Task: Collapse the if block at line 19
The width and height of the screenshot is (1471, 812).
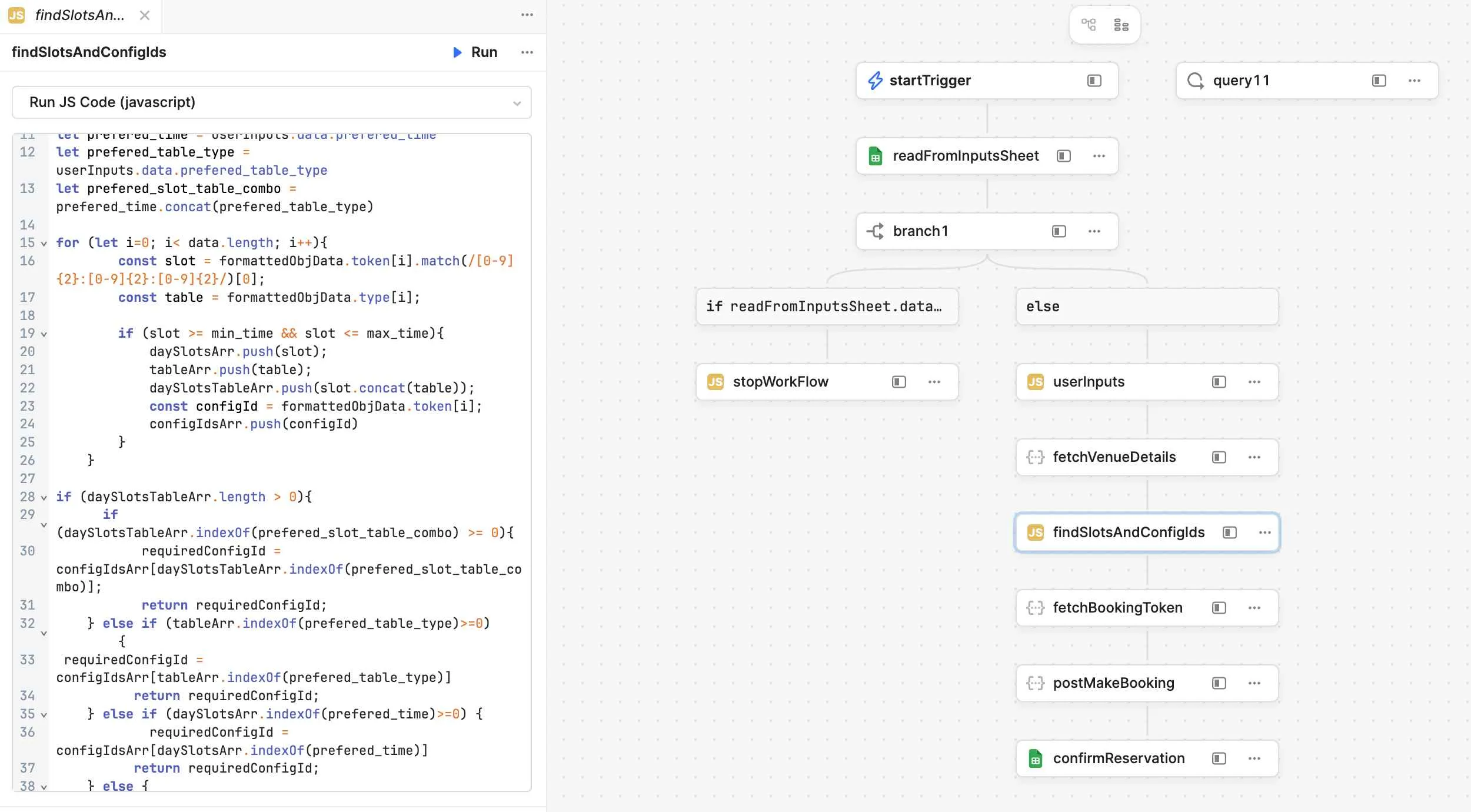Action: pos(44,334)
